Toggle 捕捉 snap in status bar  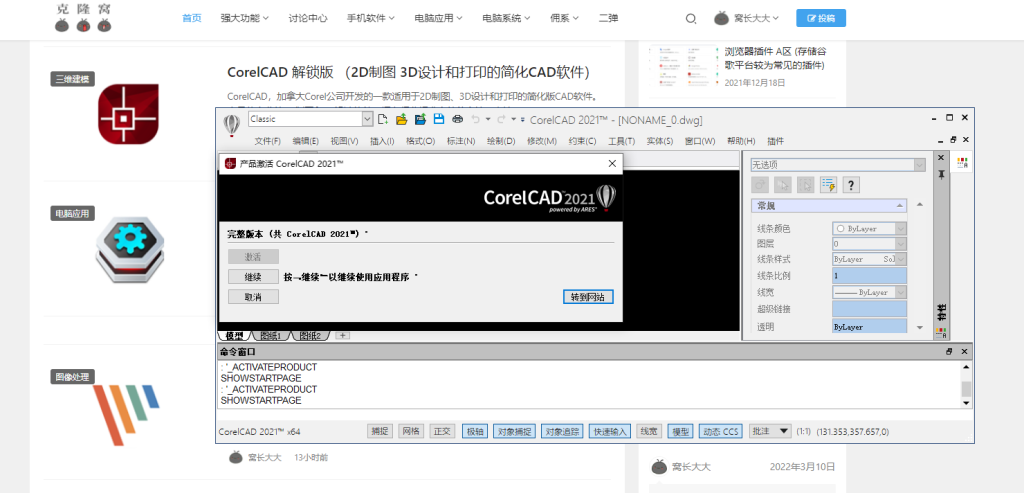[x=379, y=431]
